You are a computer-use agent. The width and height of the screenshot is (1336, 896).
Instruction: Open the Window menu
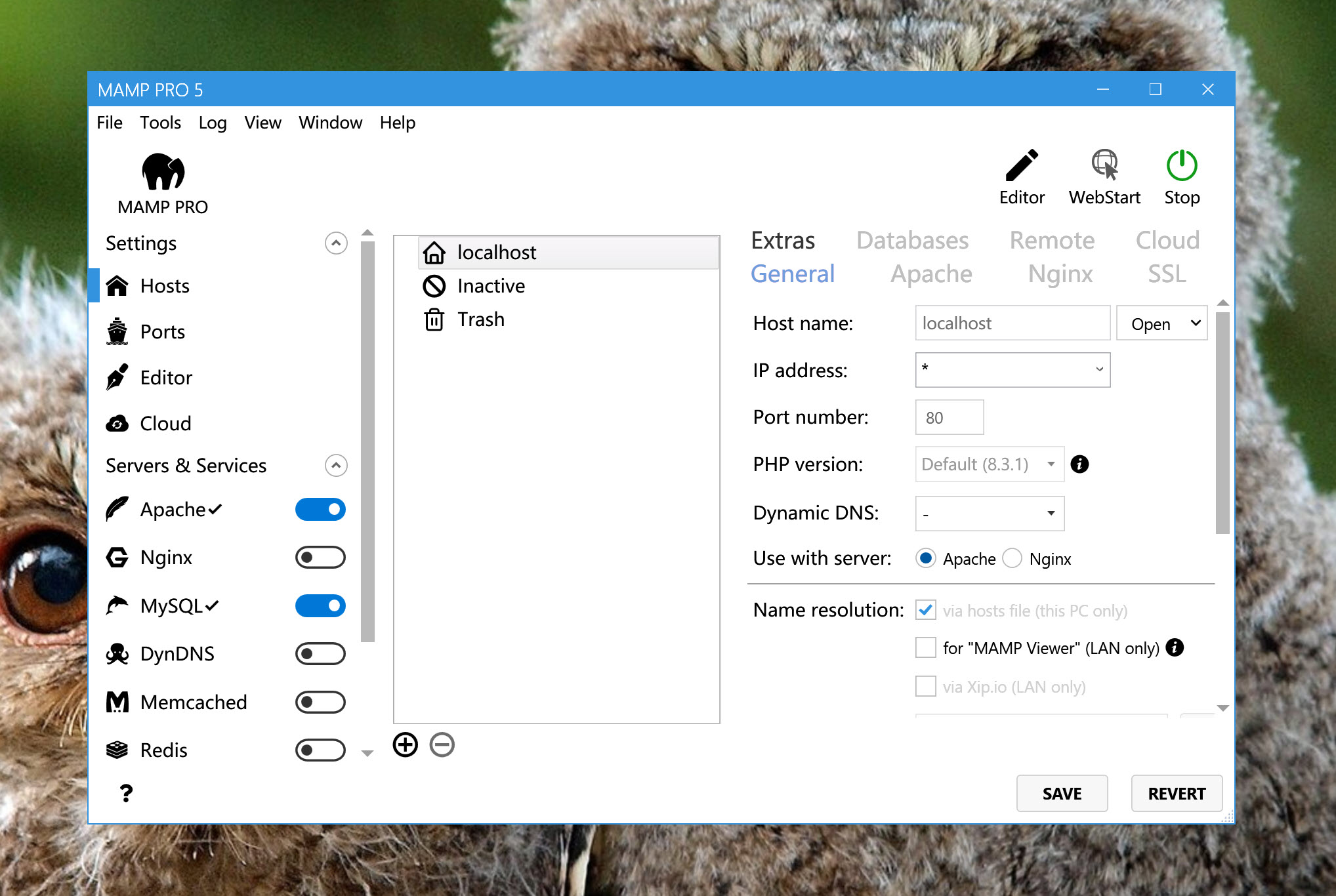[330, 123]
